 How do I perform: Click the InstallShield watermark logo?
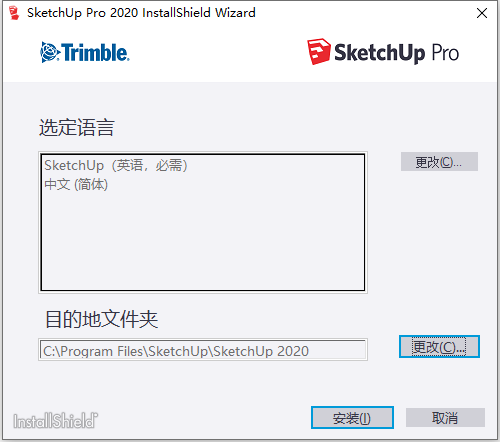[x=55, y=420]
